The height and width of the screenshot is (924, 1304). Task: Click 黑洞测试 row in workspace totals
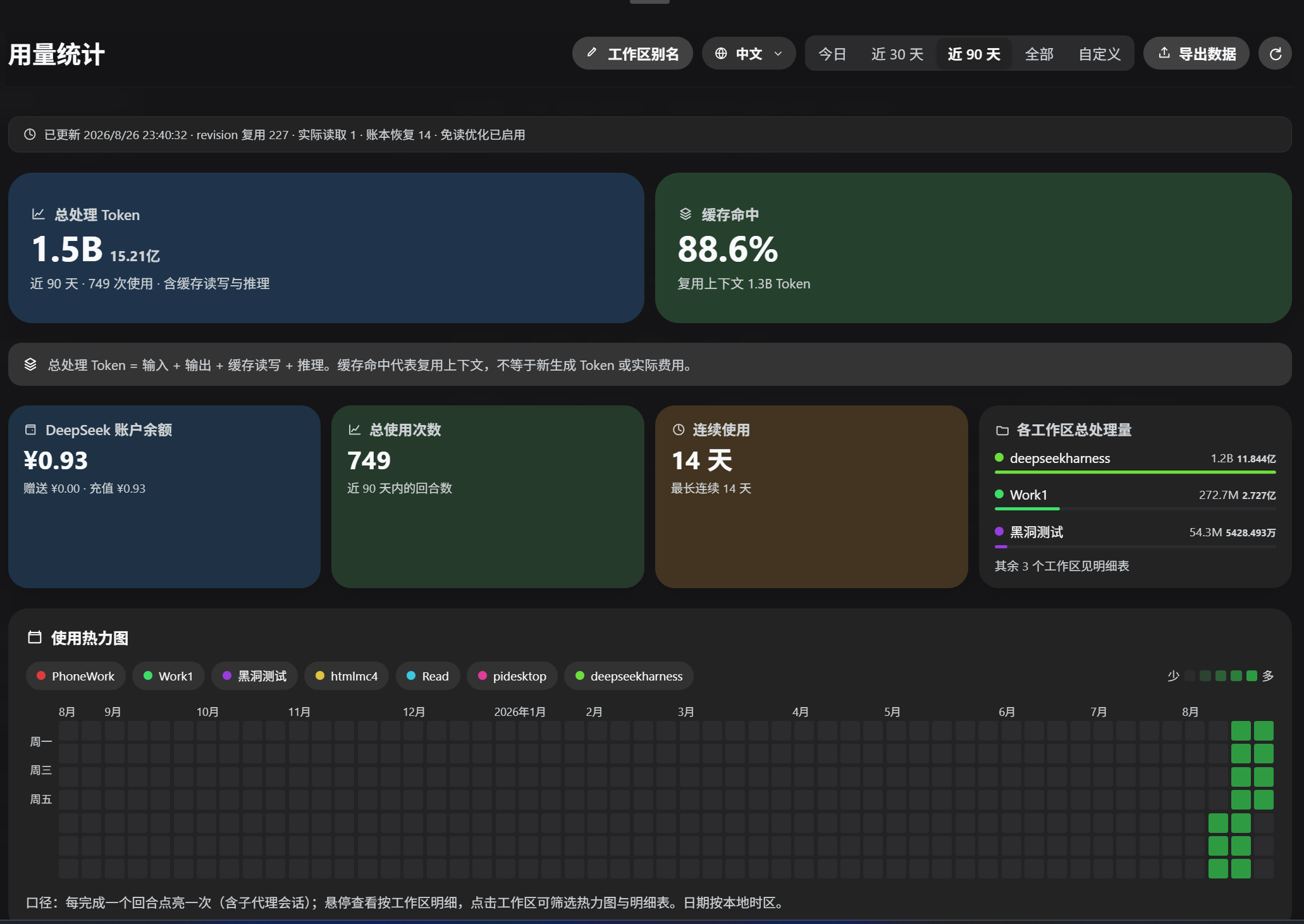coord(1135,536)
